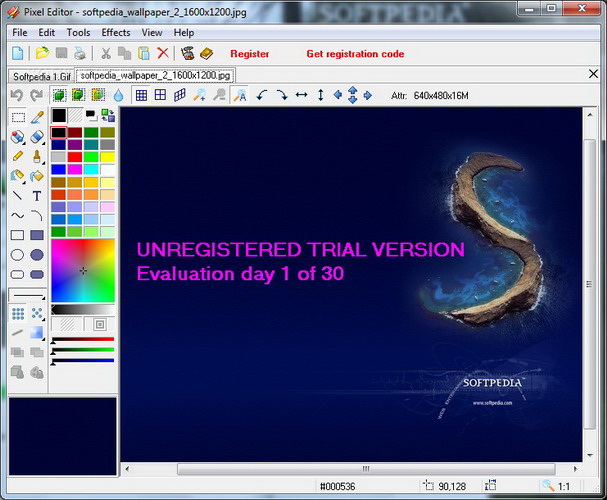Create a new image with the blank page icon
The width and height of the screenshot is (607, 500).
pyautogui.click(x=17, y=53)
